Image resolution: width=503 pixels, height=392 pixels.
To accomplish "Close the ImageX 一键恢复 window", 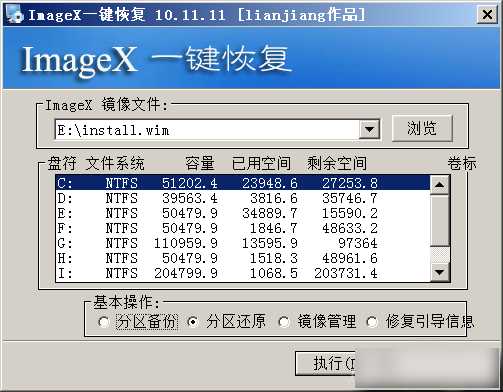I will pos(487,14).
